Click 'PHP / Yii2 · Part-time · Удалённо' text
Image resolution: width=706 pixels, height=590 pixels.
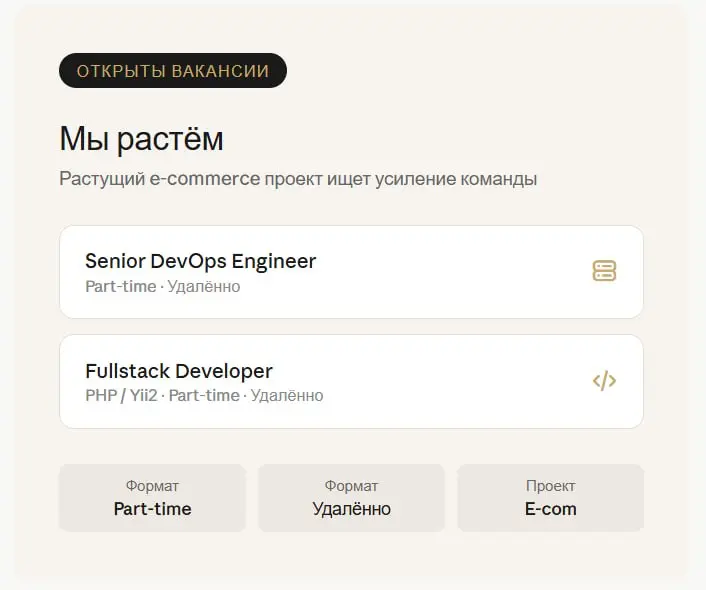[x=204, y=395]
